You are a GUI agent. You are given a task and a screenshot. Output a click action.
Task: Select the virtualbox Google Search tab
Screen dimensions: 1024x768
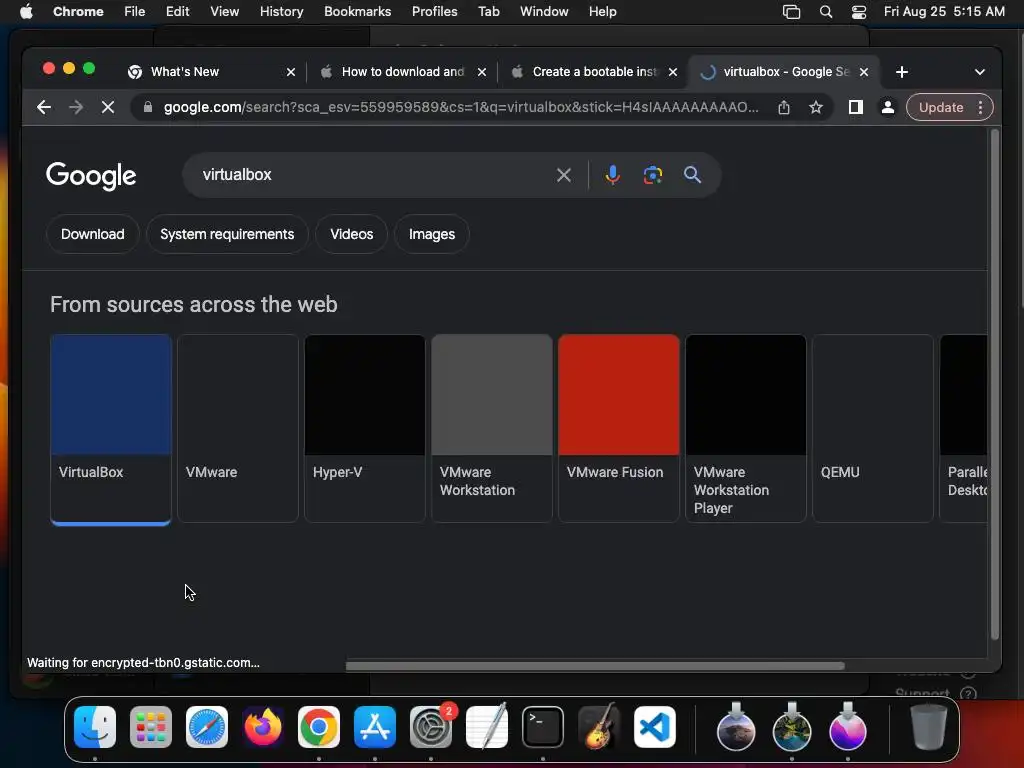point(782,72)
